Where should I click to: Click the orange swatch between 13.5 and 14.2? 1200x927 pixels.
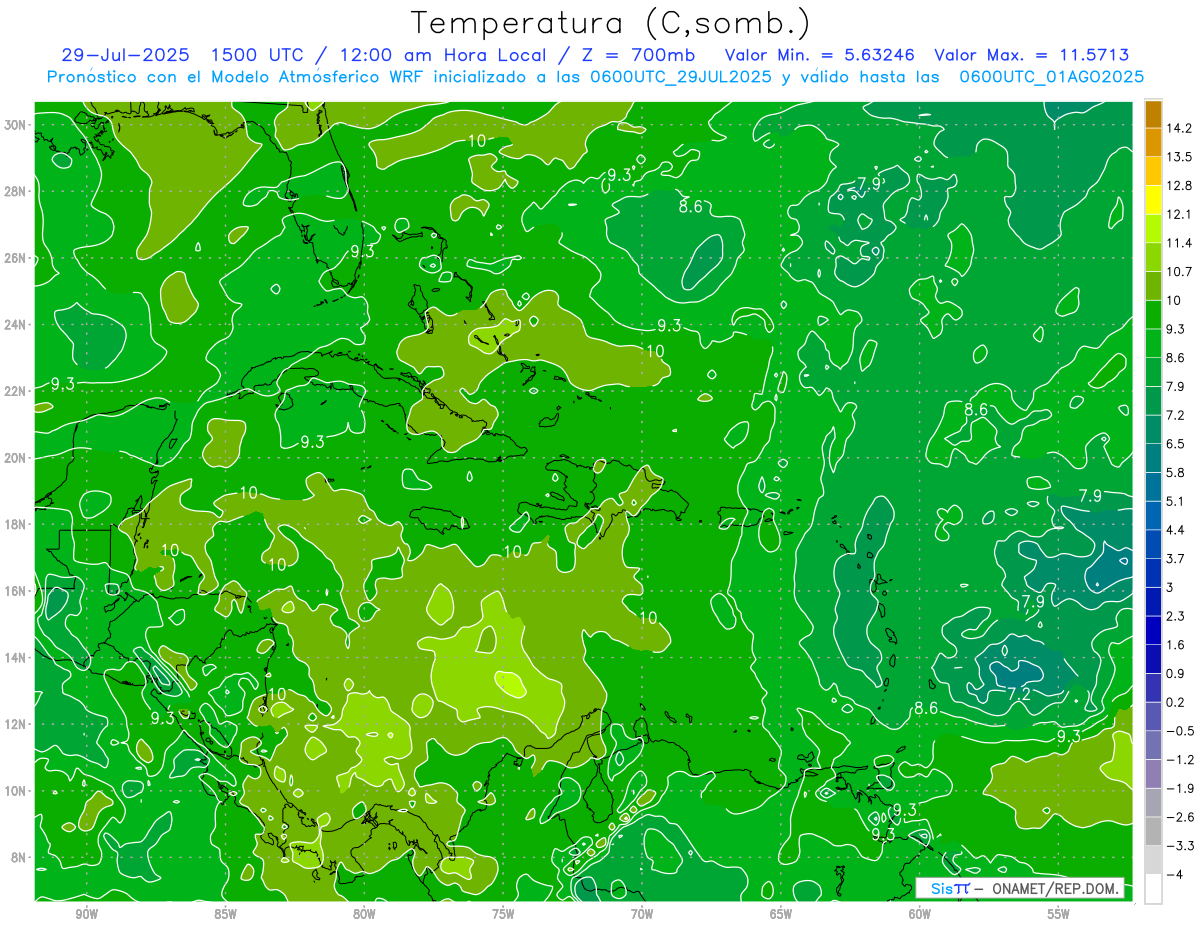[1153, 142]
